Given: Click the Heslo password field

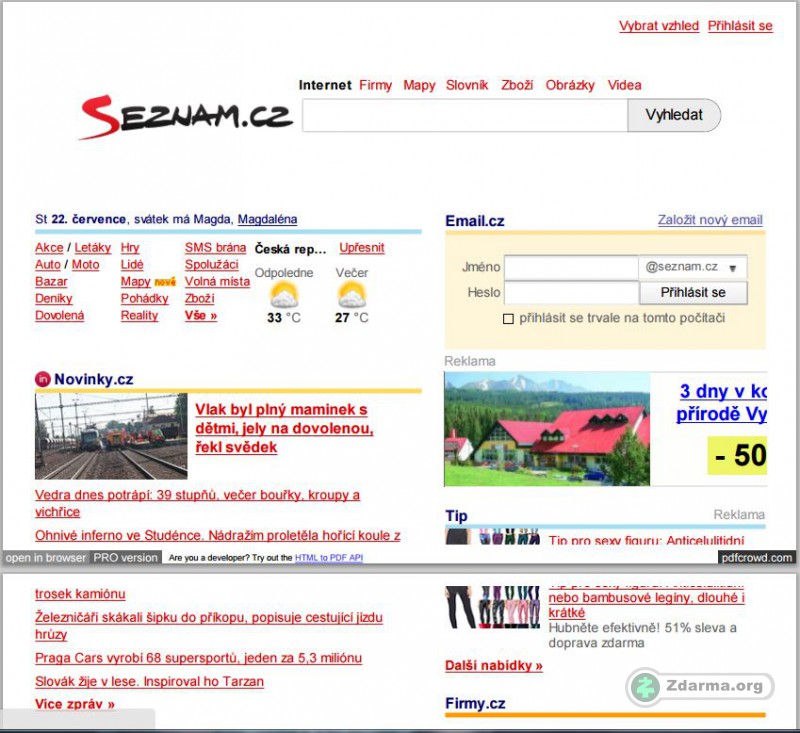Looking at the screenshot, I should (571, 293).
